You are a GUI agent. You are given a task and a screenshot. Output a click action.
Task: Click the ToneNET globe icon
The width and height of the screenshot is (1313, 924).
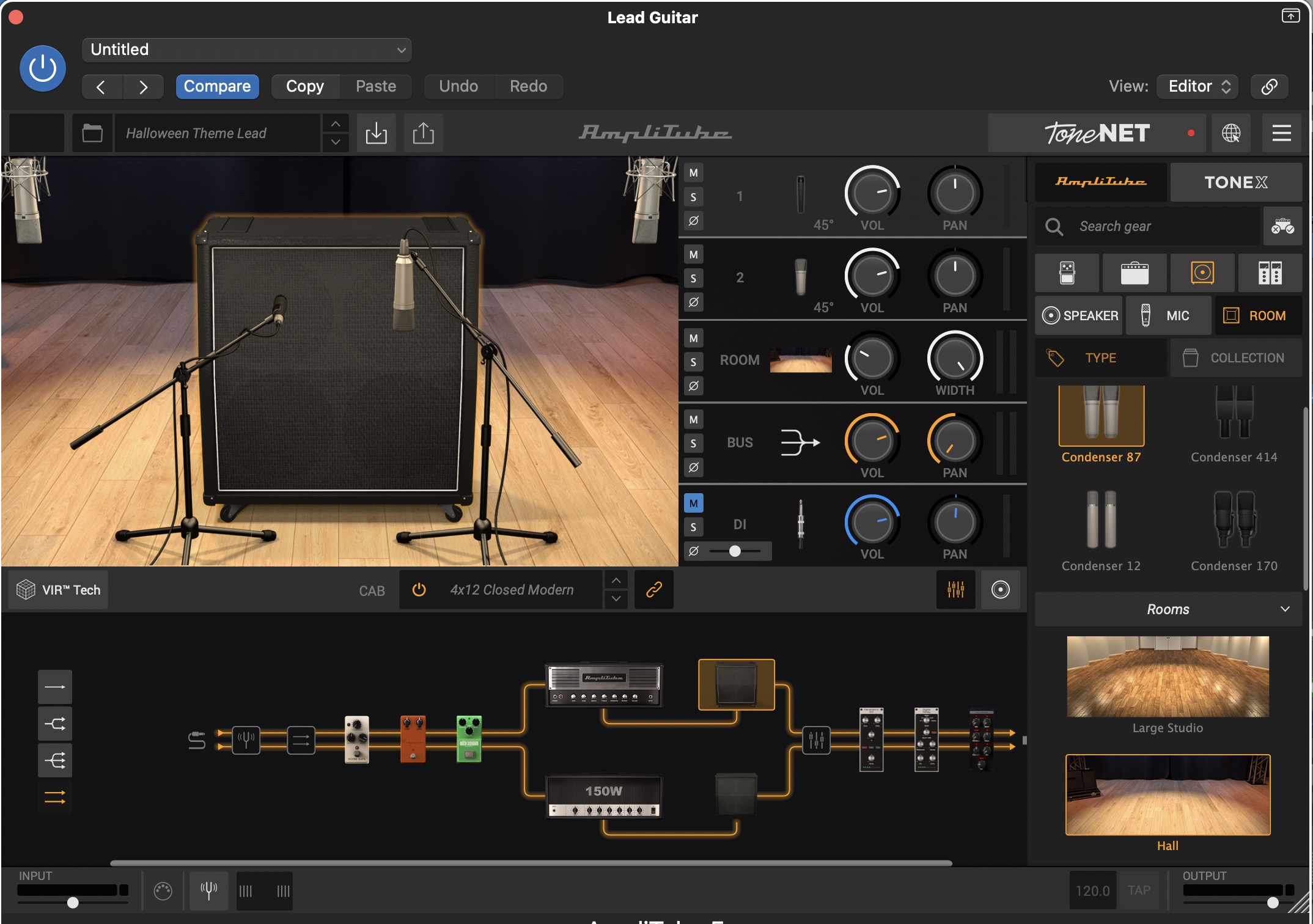point(1231,133)
